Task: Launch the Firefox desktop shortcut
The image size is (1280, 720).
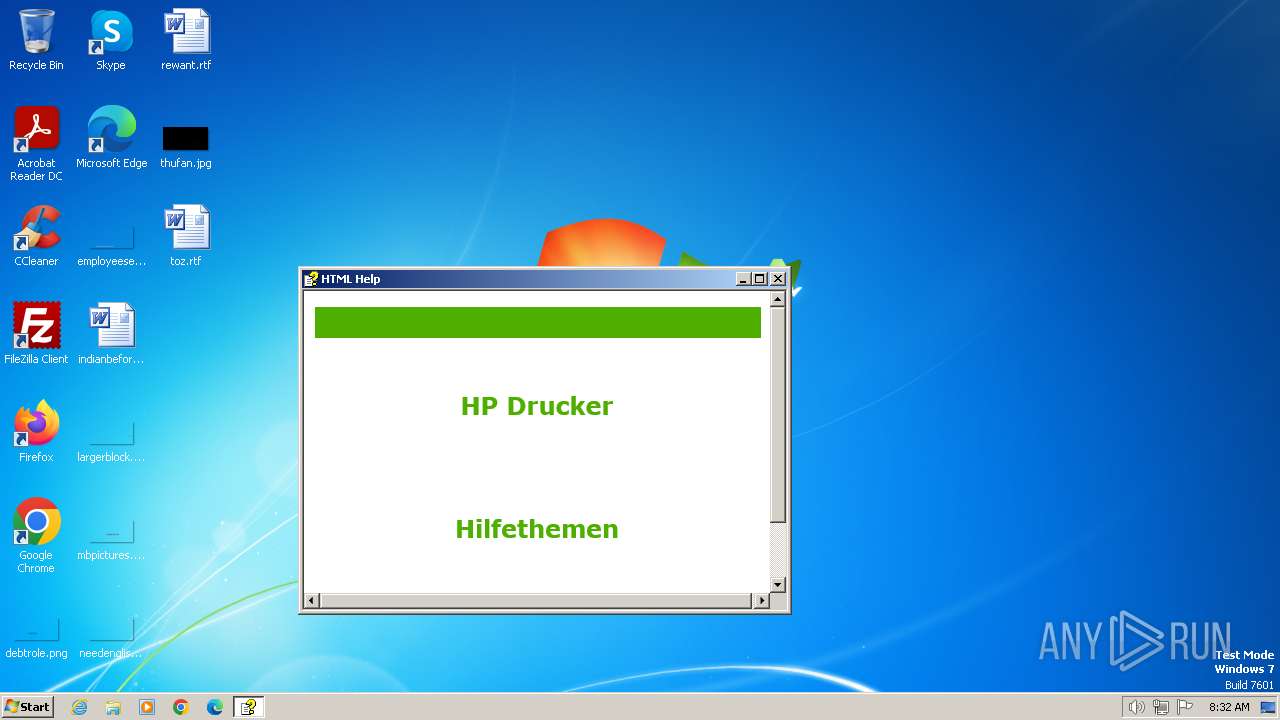Action: 36,431
